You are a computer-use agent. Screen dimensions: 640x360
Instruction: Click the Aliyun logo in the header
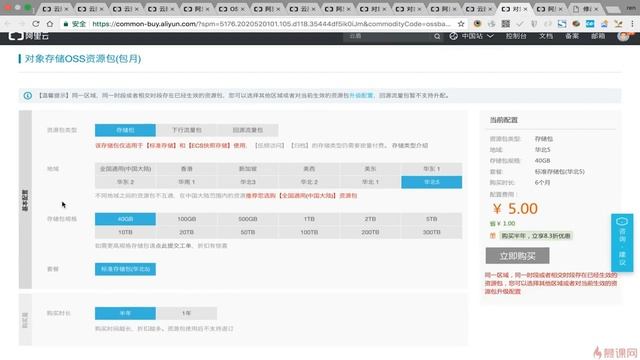29,36
